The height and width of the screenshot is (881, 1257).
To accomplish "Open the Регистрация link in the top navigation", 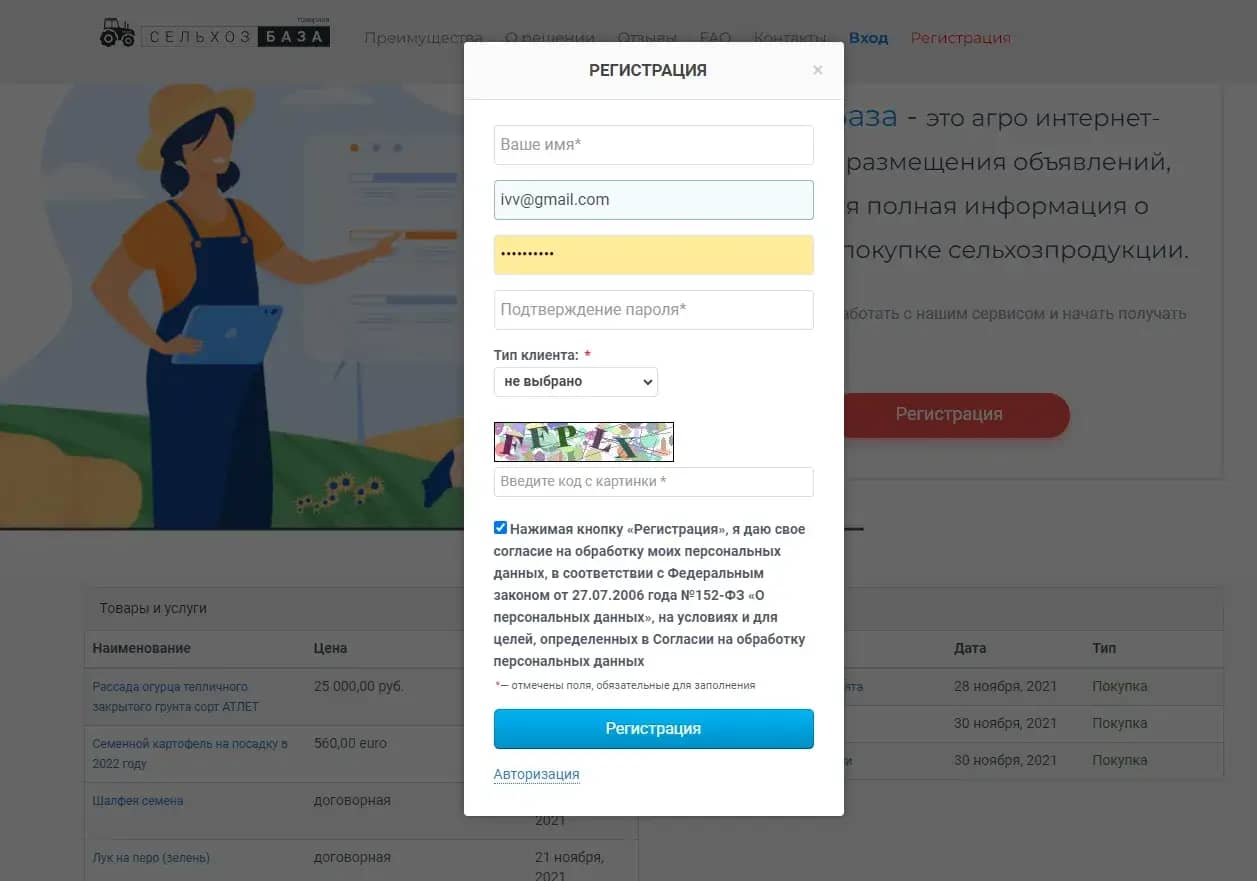I will pos(960,38).
